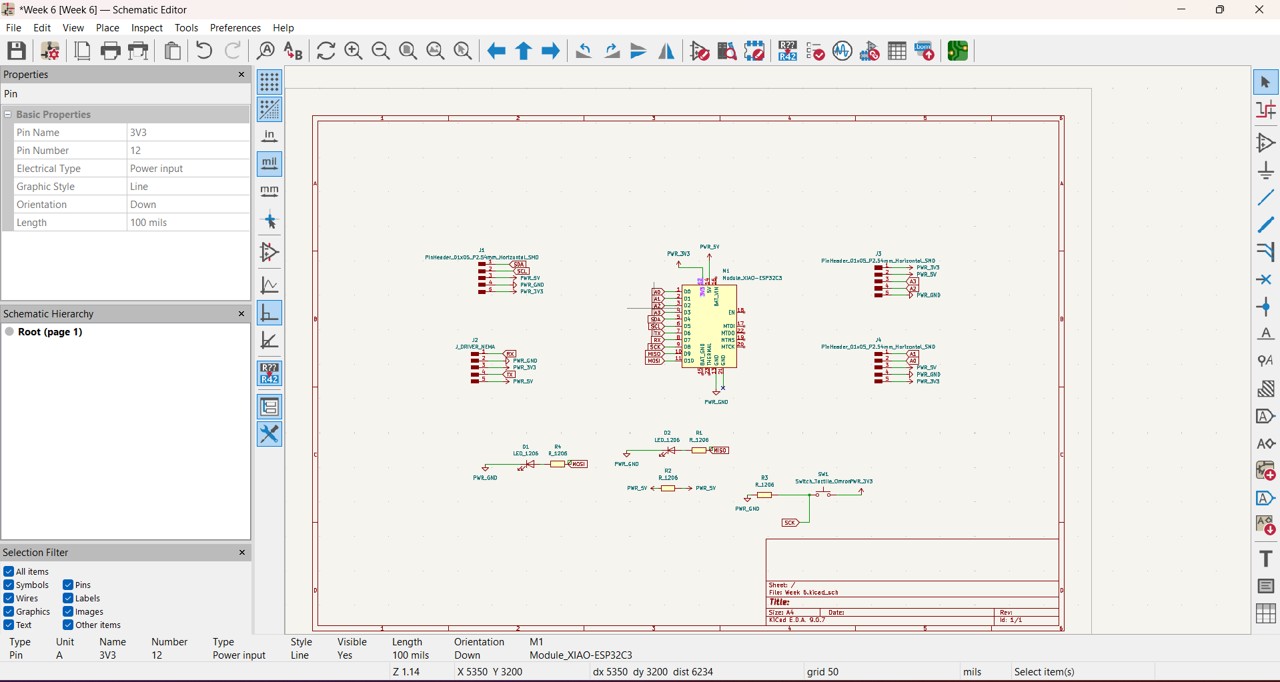Viewport: 1280px width, 682px height.
Task: Toggle the Labels selection filter
Action: [68, 598]
